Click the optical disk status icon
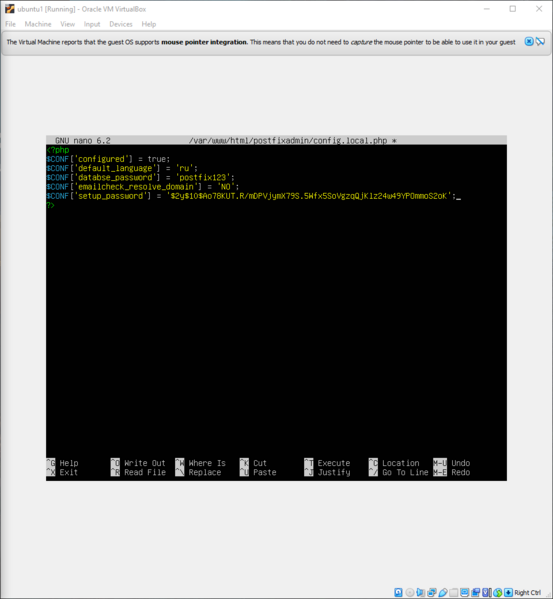This screenshot has height=599, width=553. coord(409,593)
